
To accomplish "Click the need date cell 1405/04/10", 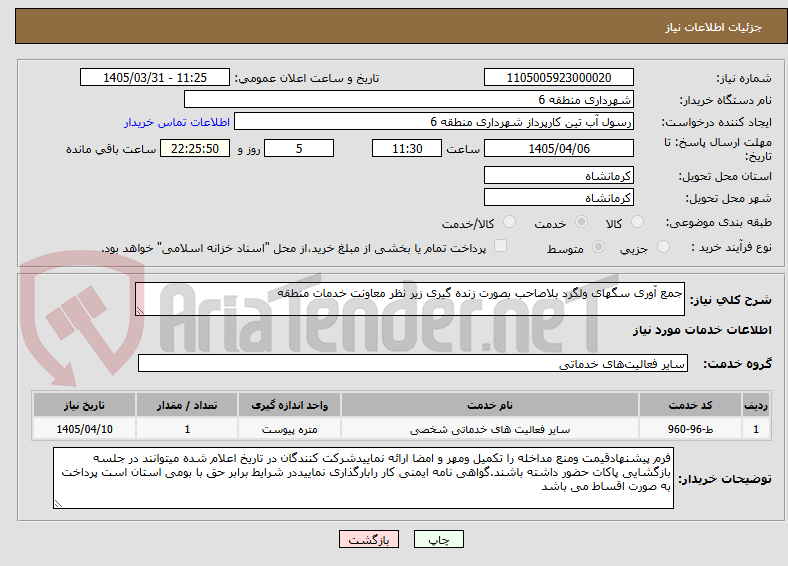I will point(84,429).
